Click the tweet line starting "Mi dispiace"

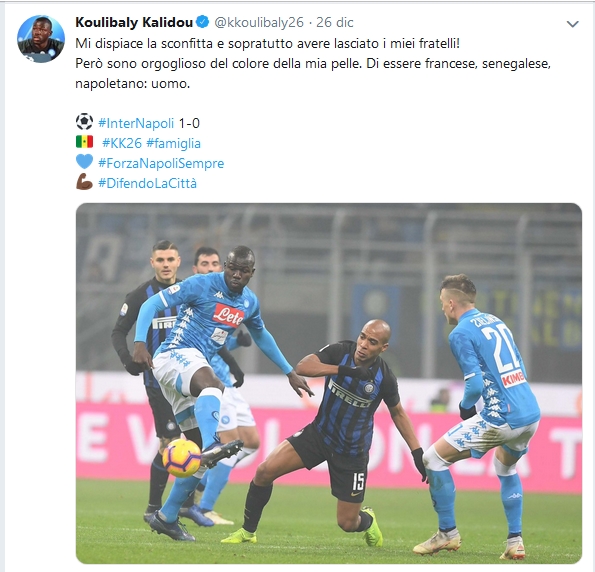(x=268, y=43)
